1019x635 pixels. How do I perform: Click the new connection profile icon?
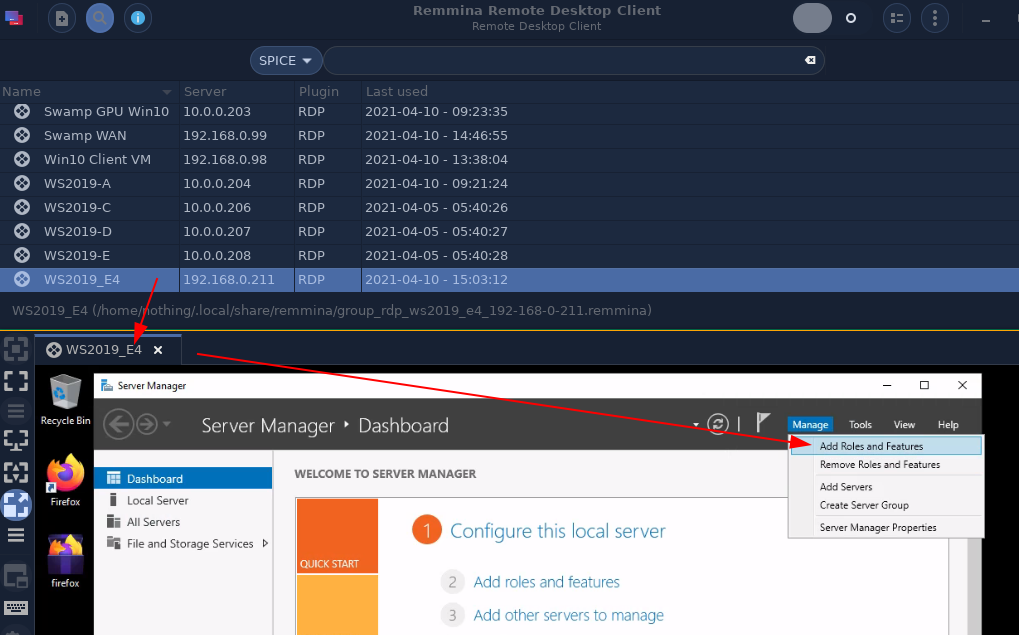click(x=62, y=18)
